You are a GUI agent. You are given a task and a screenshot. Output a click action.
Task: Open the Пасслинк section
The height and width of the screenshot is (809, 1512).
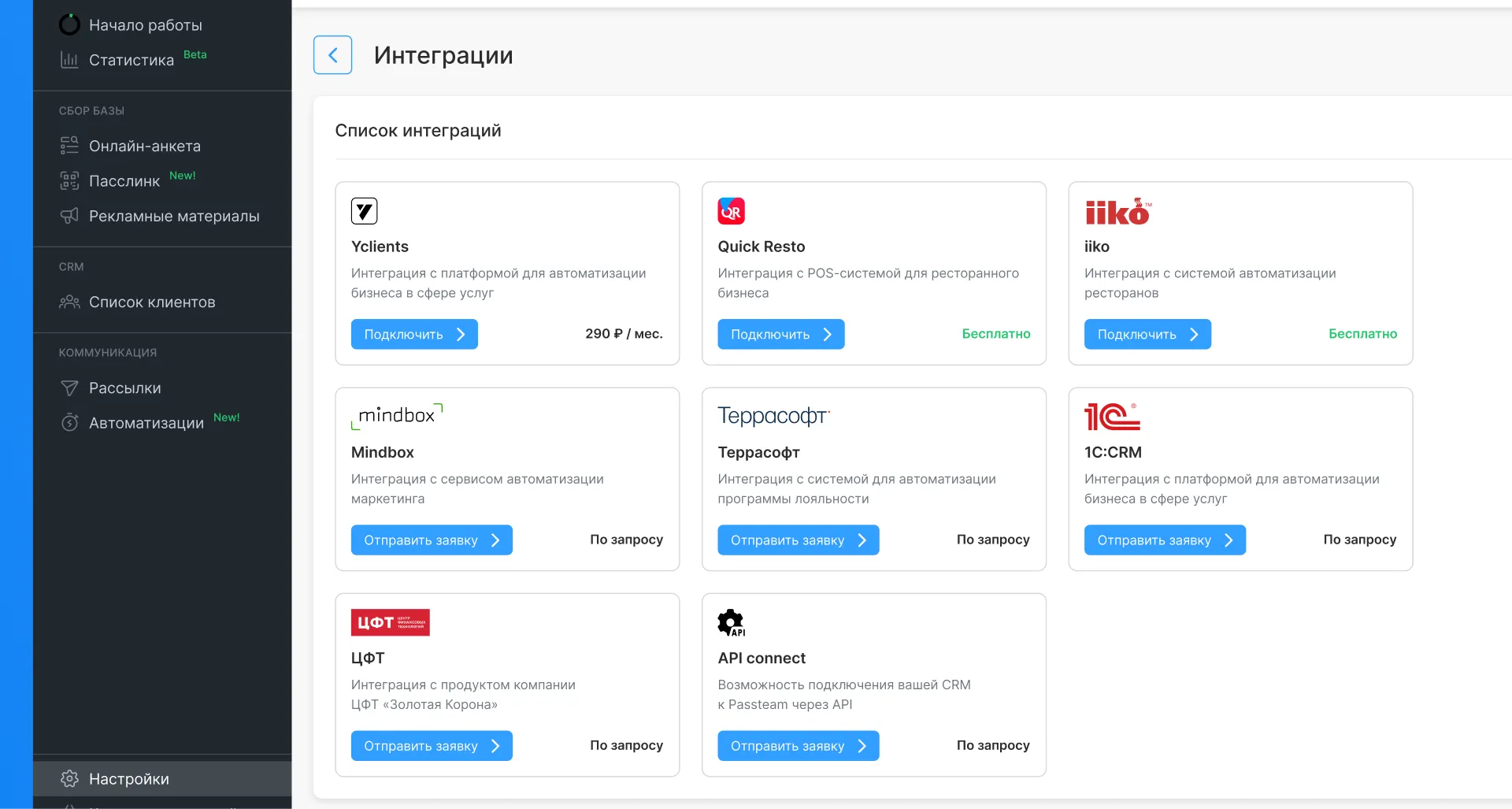[x=124, y=180]
